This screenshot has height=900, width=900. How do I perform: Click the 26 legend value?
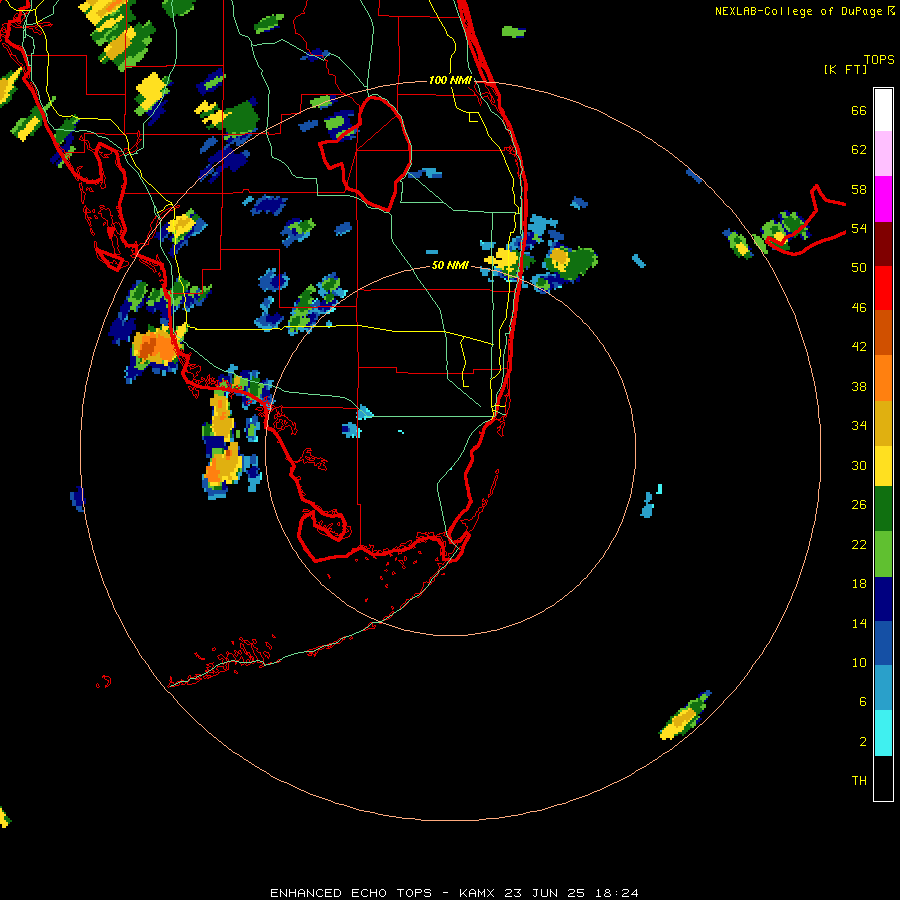click(x=859, y=505)
